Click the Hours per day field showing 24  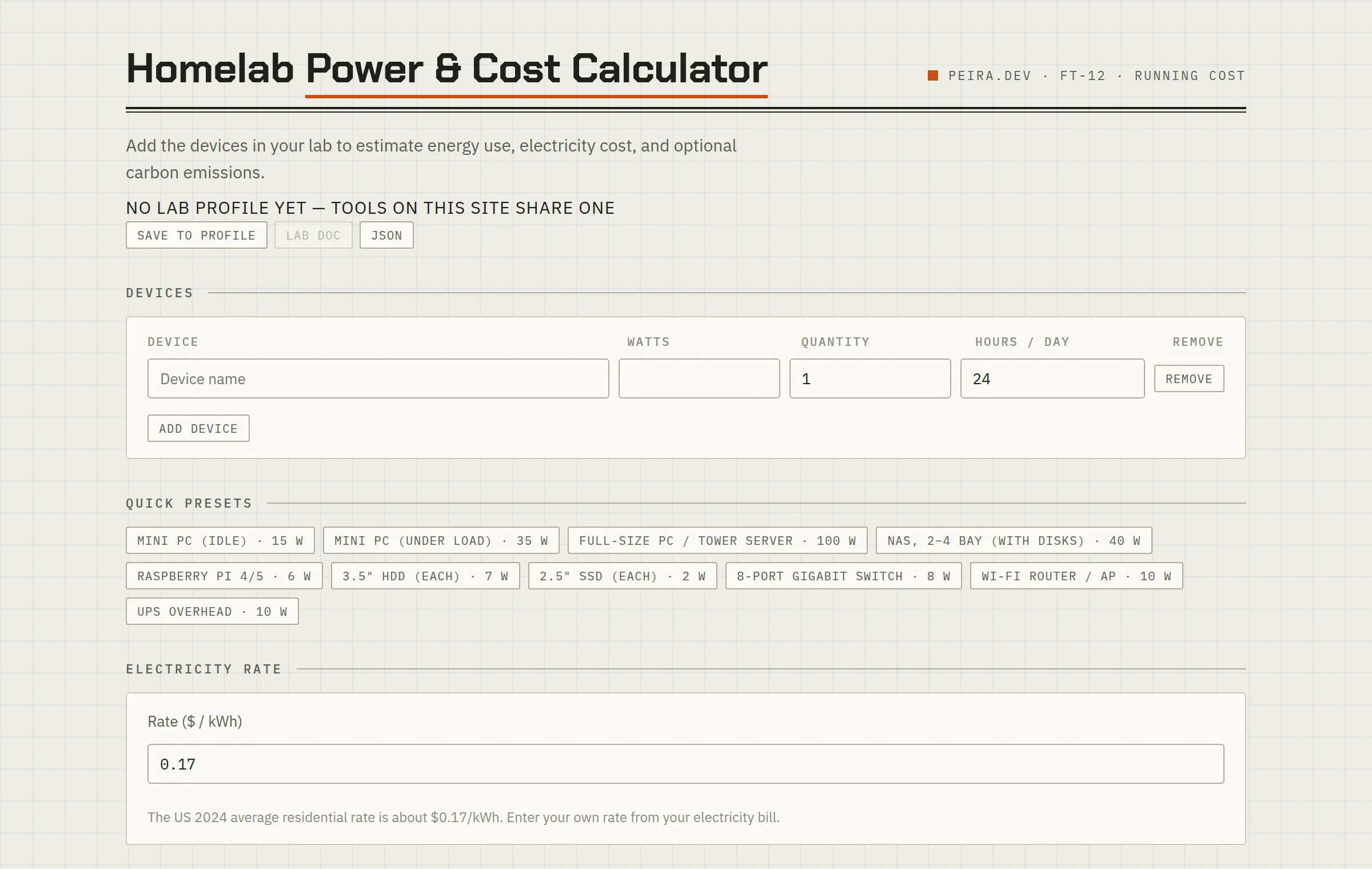coord(1052,378)
